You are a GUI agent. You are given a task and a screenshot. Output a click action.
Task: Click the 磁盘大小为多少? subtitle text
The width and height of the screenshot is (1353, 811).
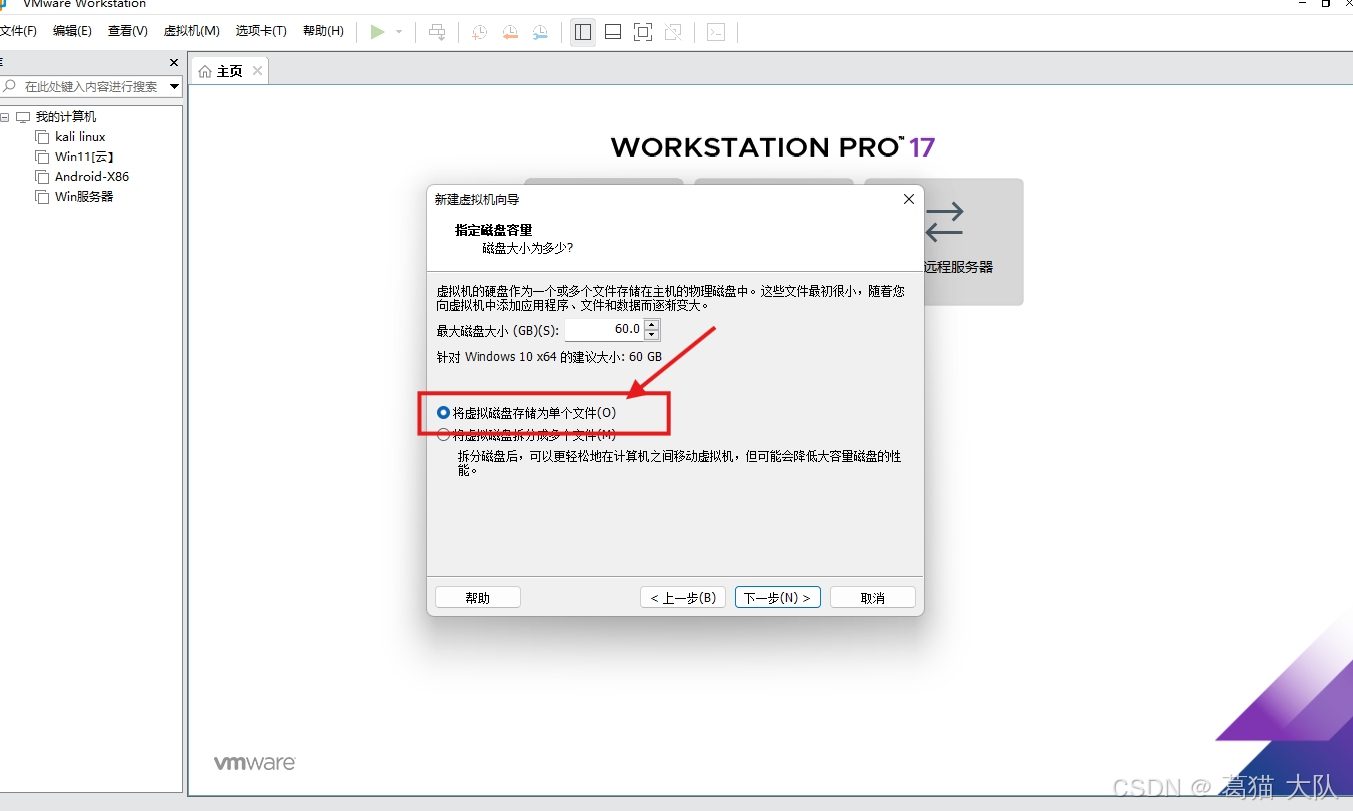528,247
